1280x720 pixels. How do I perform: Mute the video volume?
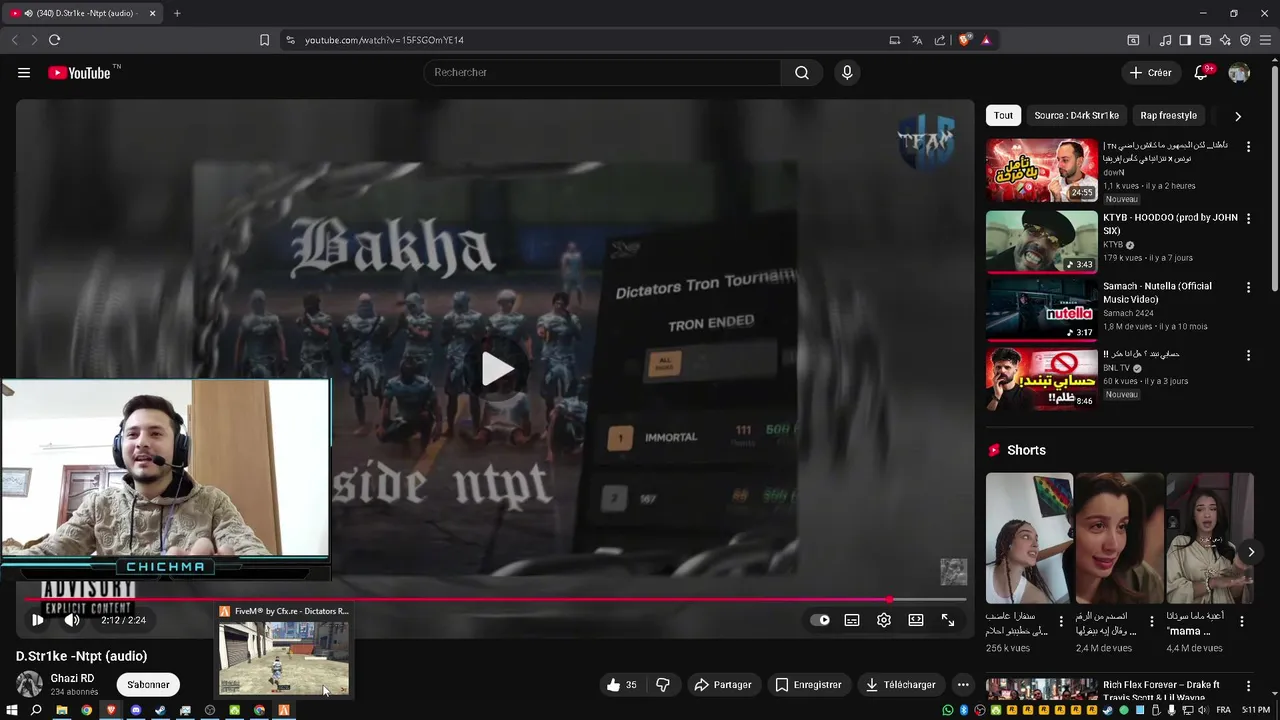coord(72,620)
